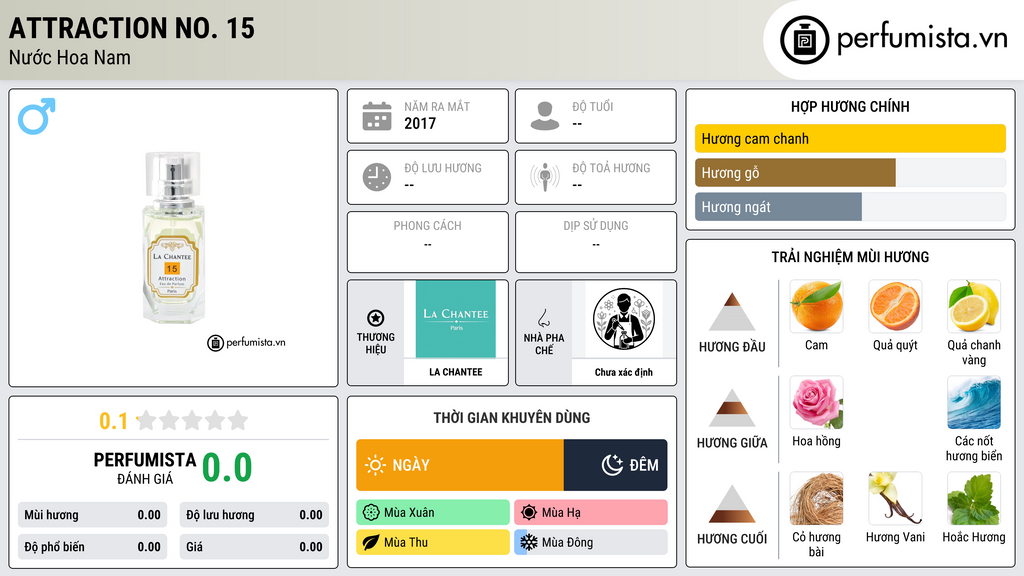This screenshot has height=576, width=1024.
Task: Click the perfume bottle product image
Action: 172,236
